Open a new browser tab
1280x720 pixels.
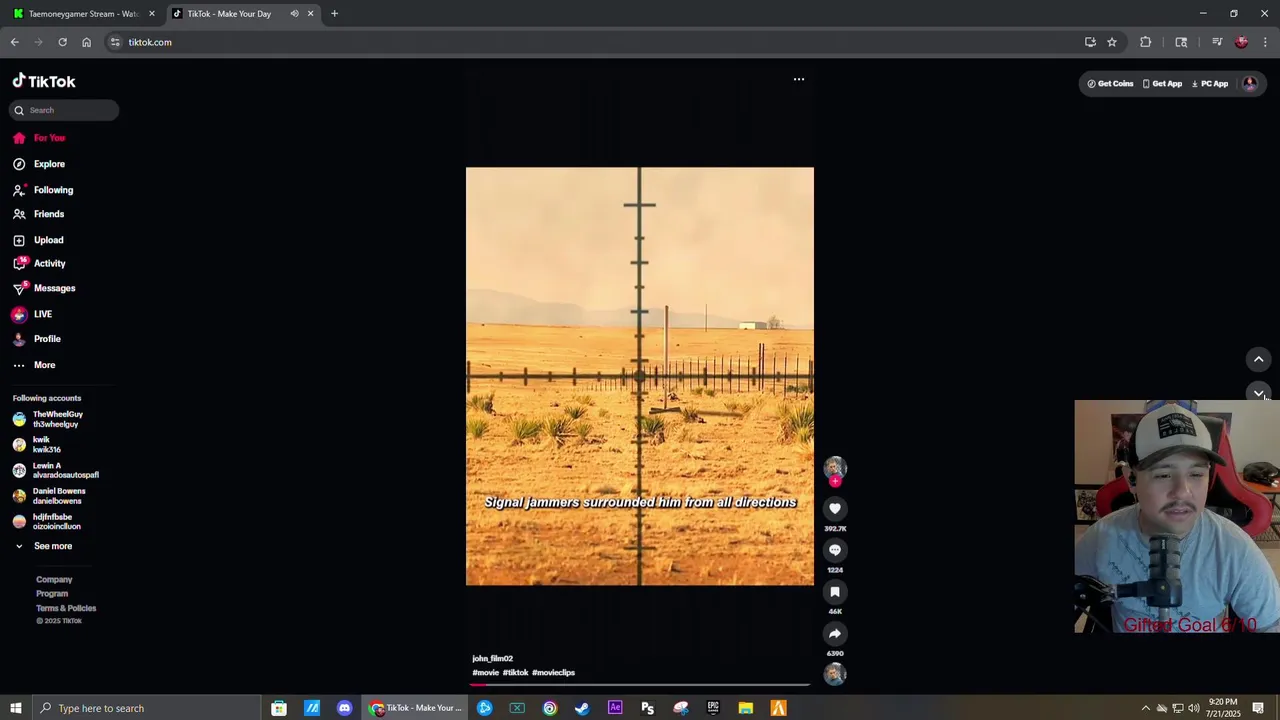click(x=334, y=14)
